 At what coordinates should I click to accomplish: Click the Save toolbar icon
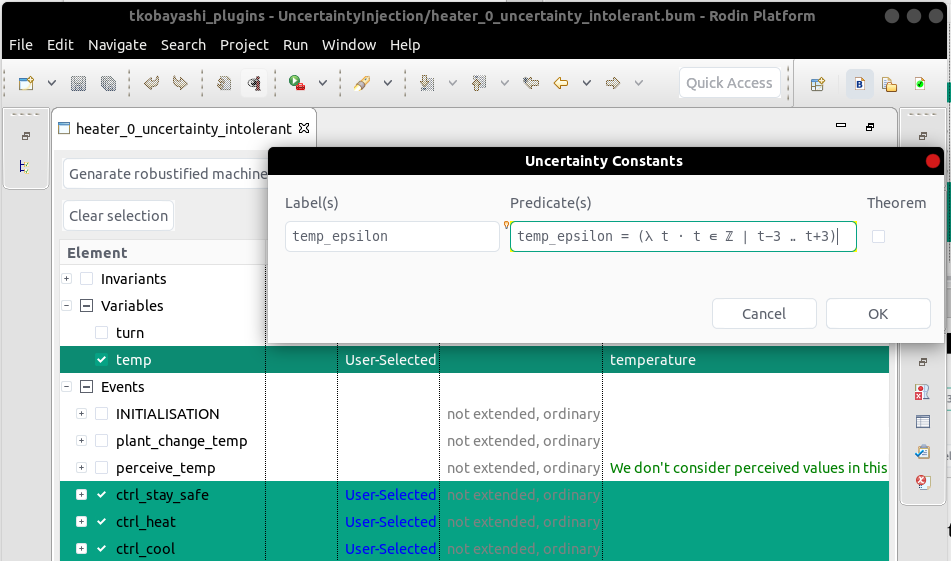(x=78, y=83)
